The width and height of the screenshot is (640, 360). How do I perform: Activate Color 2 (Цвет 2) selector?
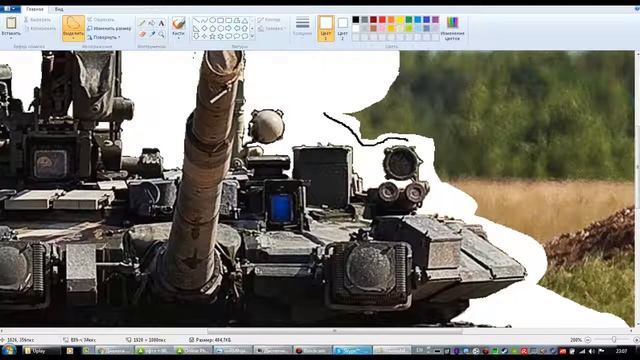point(343,28)
